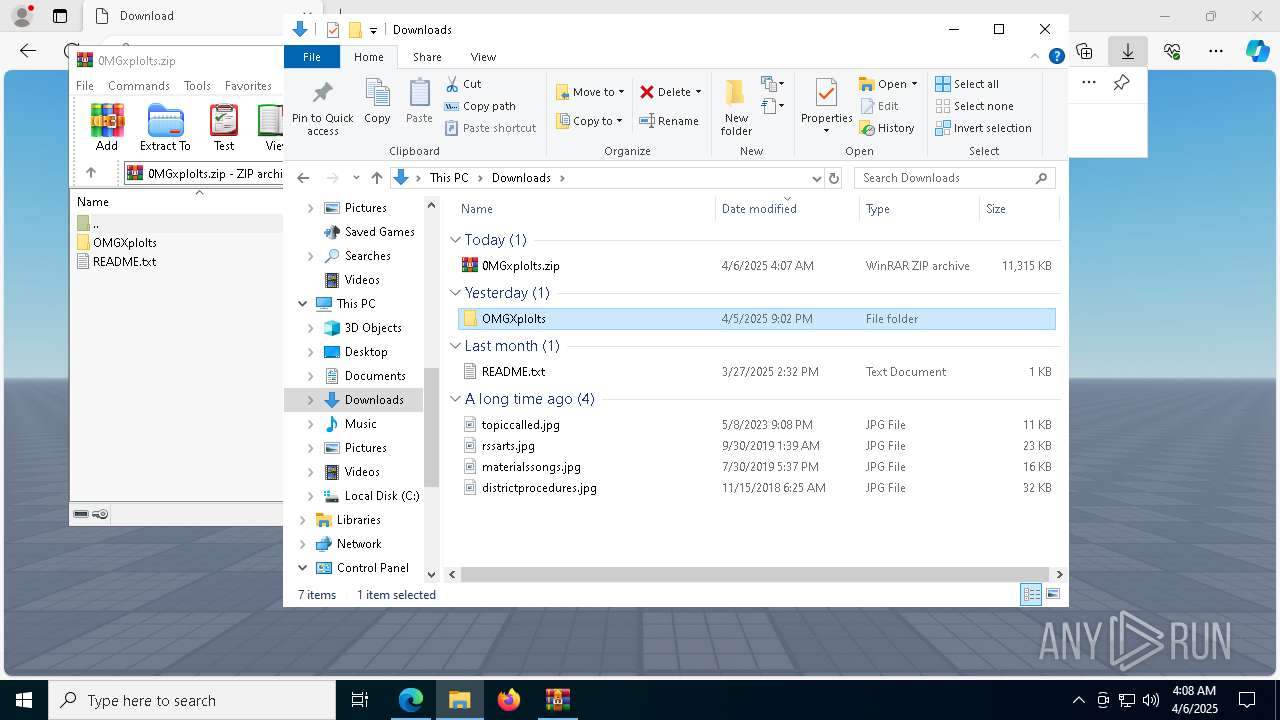Viewport: 1280px width, 720px height.
Task: Click the Cut scissors icon
Action: click(452, 84)
